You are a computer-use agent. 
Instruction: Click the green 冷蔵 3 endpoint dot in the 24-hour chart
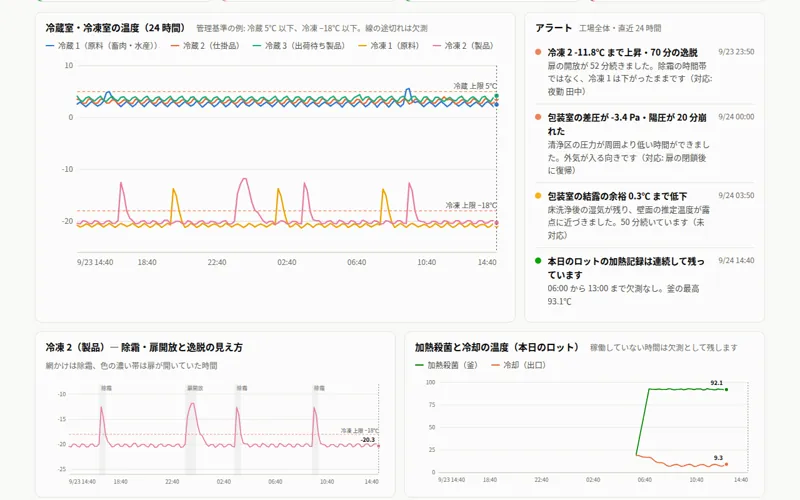tap(496, 96)
